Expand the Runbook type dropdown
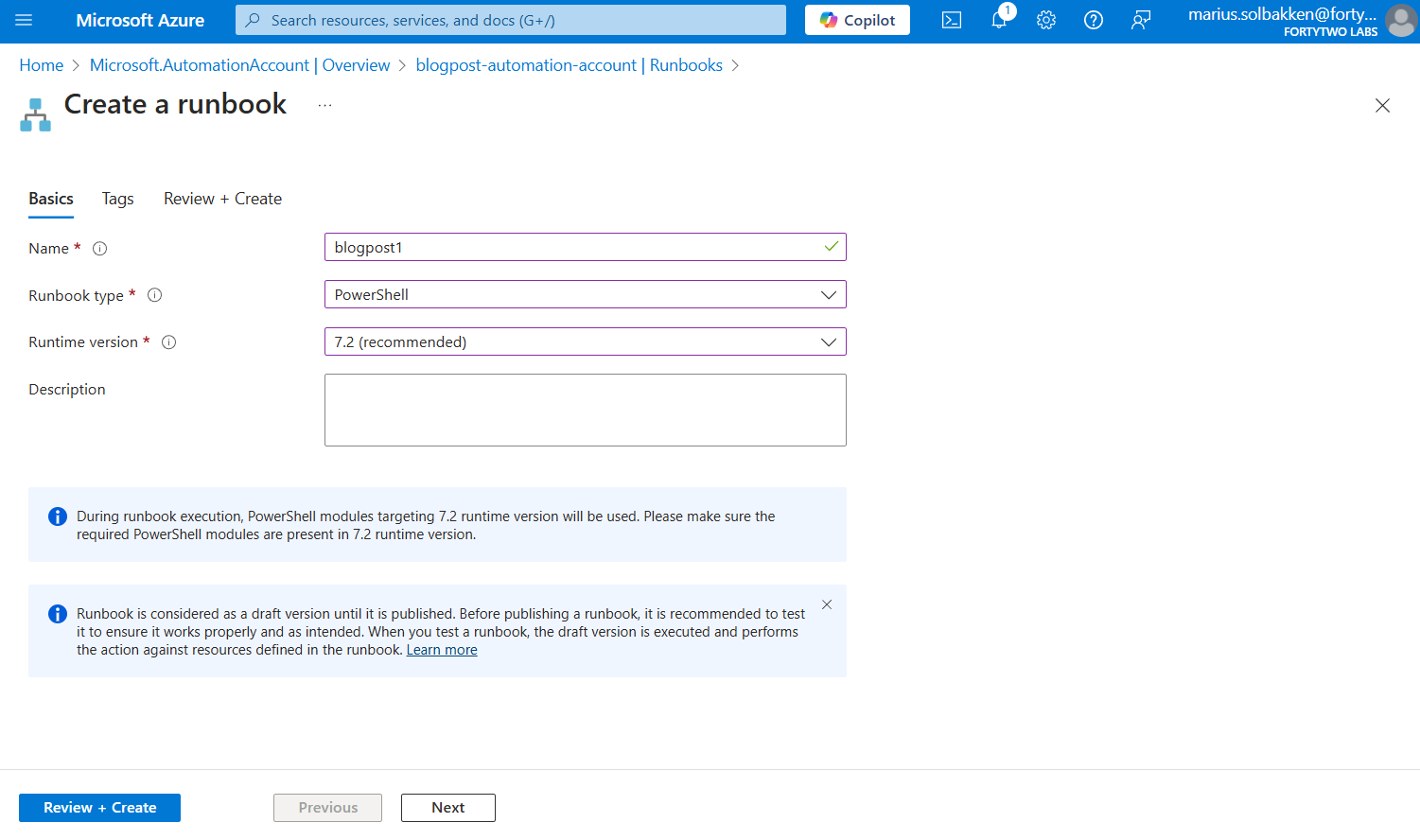This screenshot has width=1420, height=840. pyautogui.click(x=585, y=295)
